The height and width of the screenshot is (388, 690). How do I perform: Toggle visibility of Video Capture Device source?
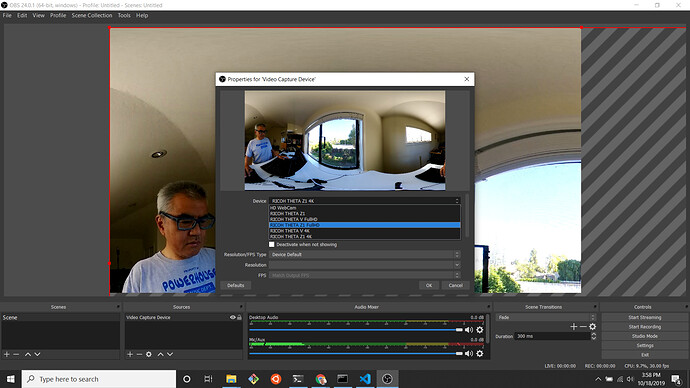(232, 317)
